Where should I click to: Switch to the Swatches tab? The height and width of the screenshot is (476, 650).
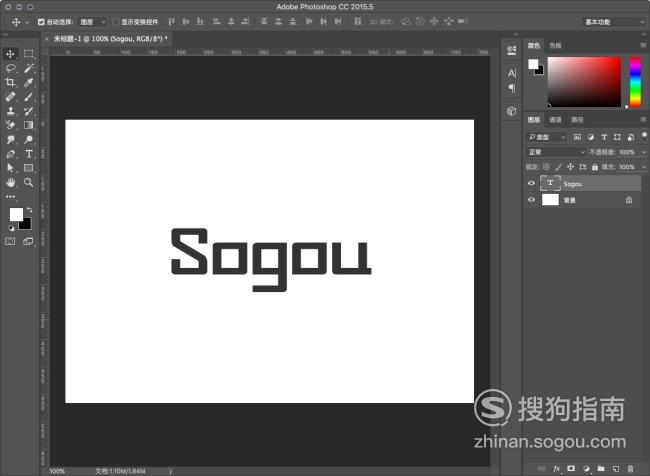coord(555,46)
